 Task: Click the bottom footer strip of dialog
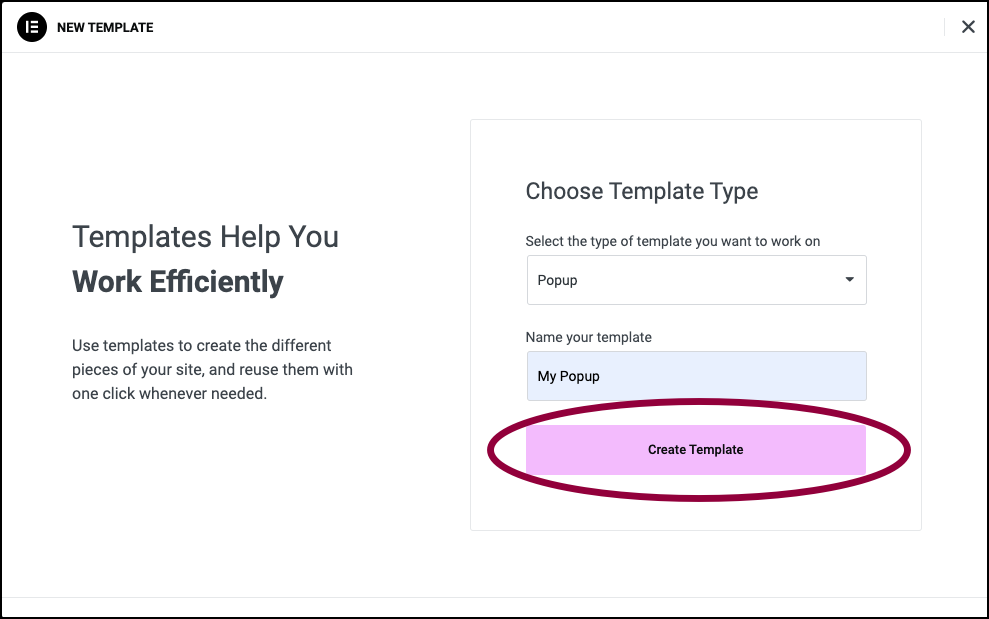pyautogui.click(x=494, y=607)
